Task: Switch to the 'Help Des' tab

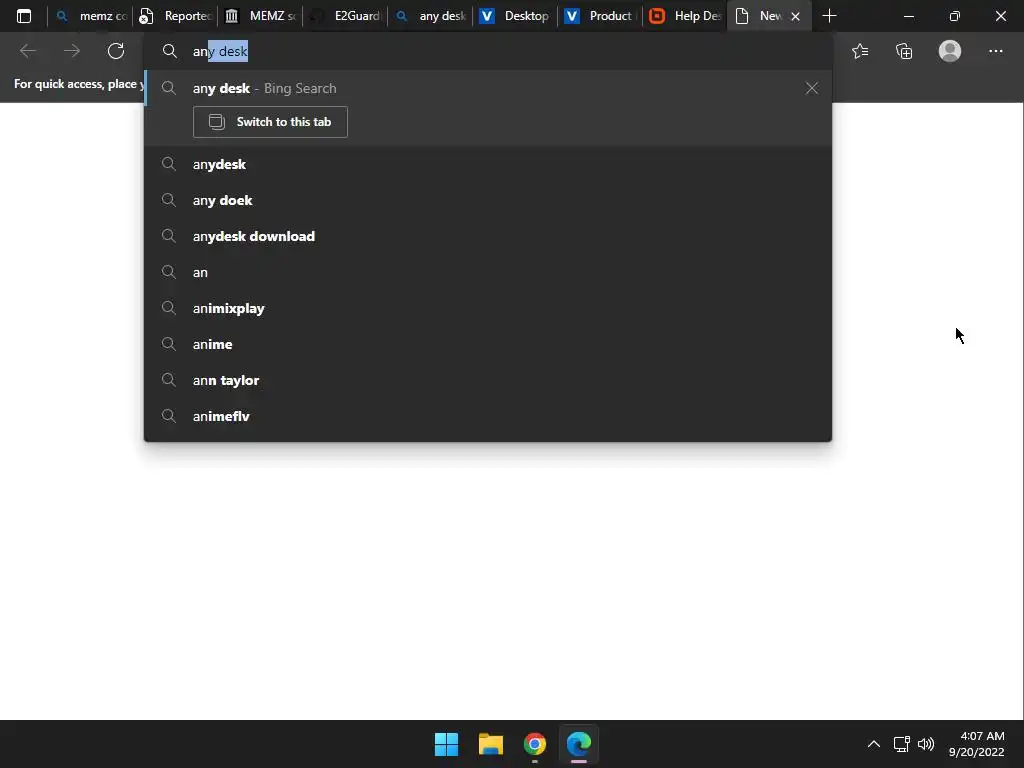Action: (684, 16)
